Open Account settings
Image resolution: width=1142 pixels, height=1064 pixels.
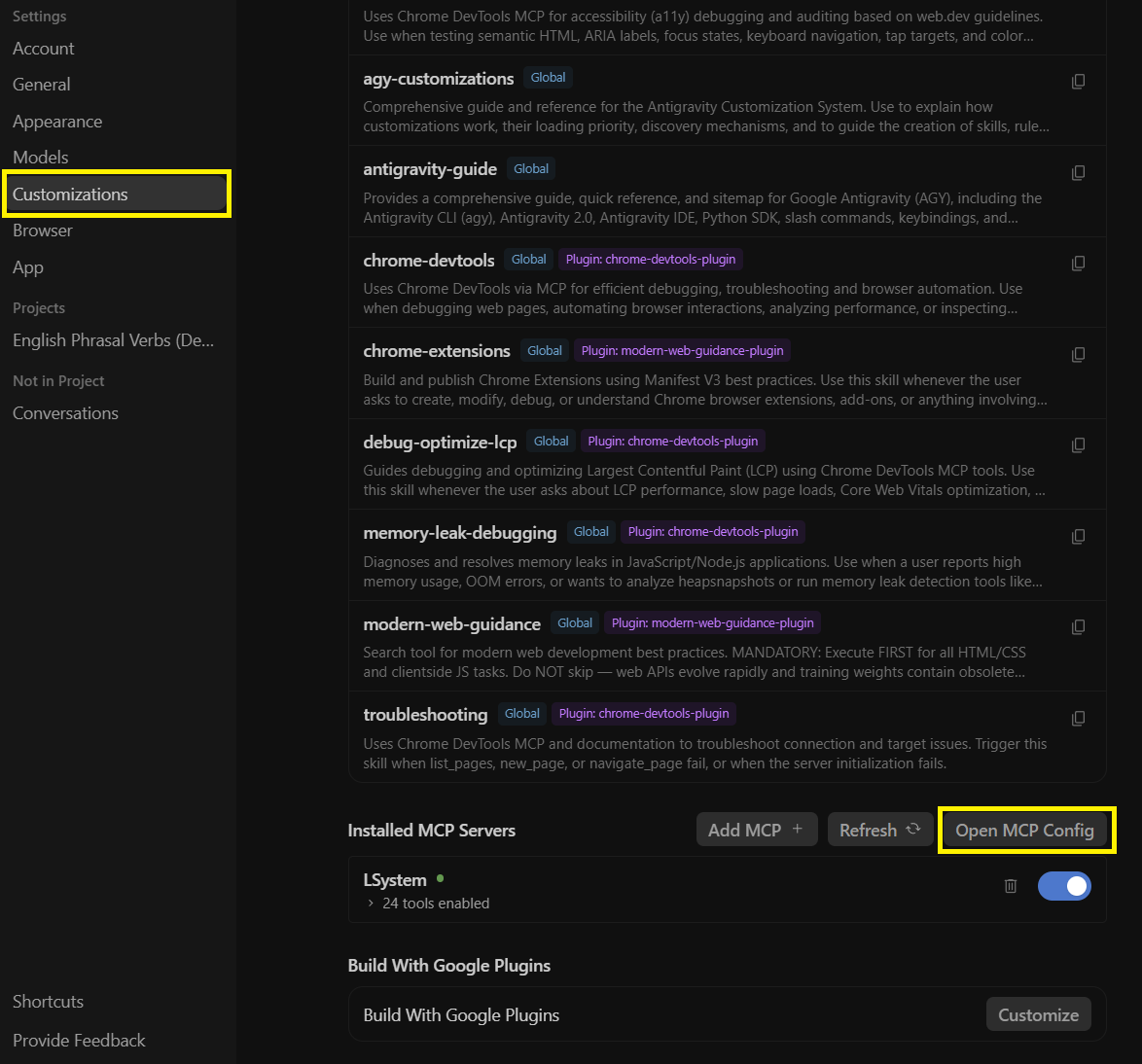coord(44,49)
